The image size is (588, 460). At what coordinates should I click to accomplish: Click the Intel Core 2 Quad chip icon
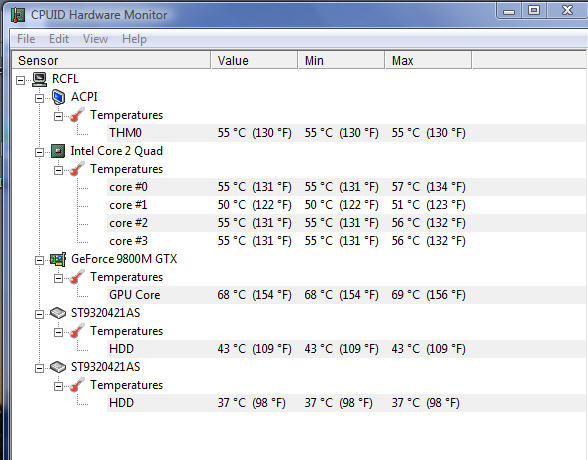[58, 151]
